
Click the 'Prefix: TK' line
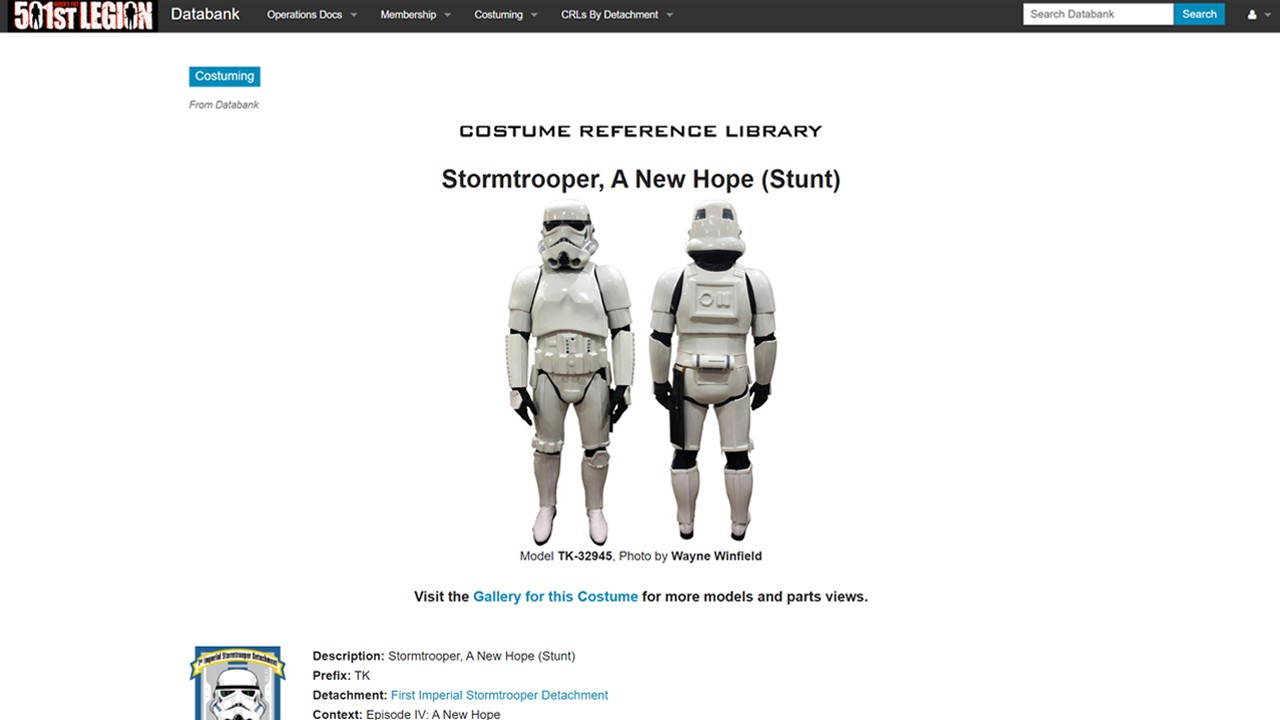point(341,676)
